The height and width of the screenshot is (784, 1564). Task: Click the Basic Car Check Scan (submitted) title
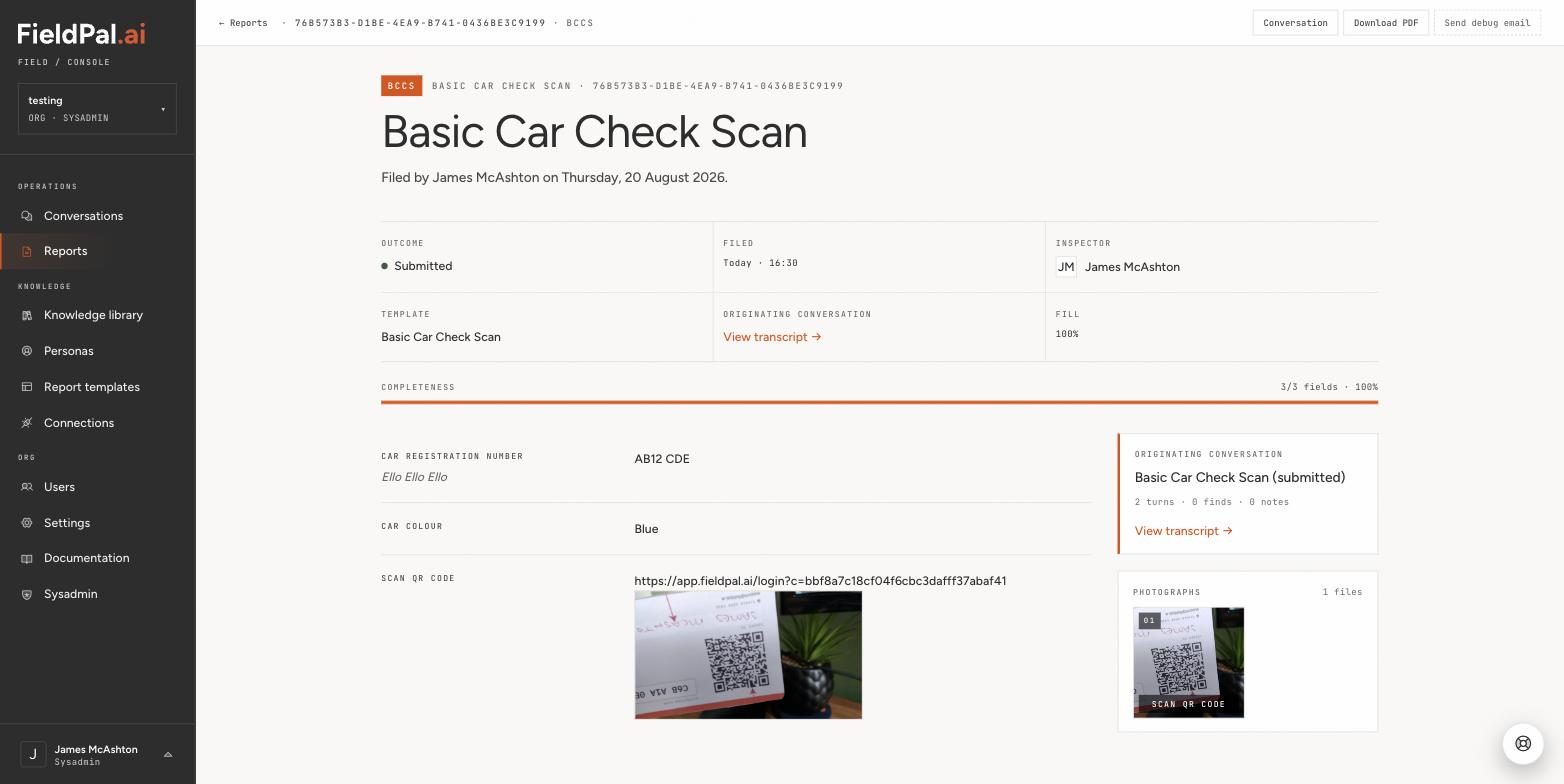pos(1240,478)
